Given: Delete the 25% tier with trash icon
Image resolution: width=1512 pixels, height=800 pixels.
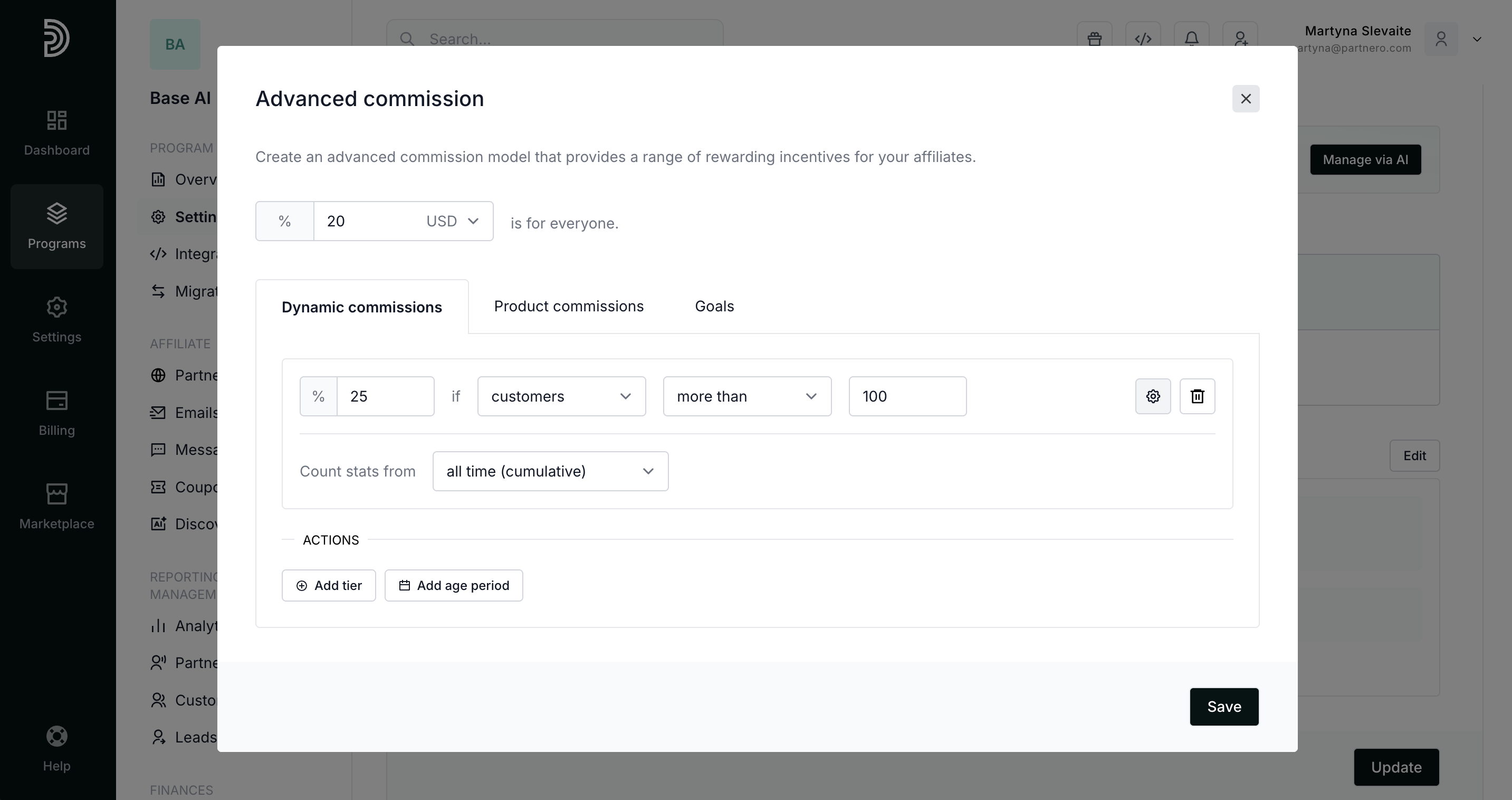Looking at the screenshot, I should [x=1198, y=396].
